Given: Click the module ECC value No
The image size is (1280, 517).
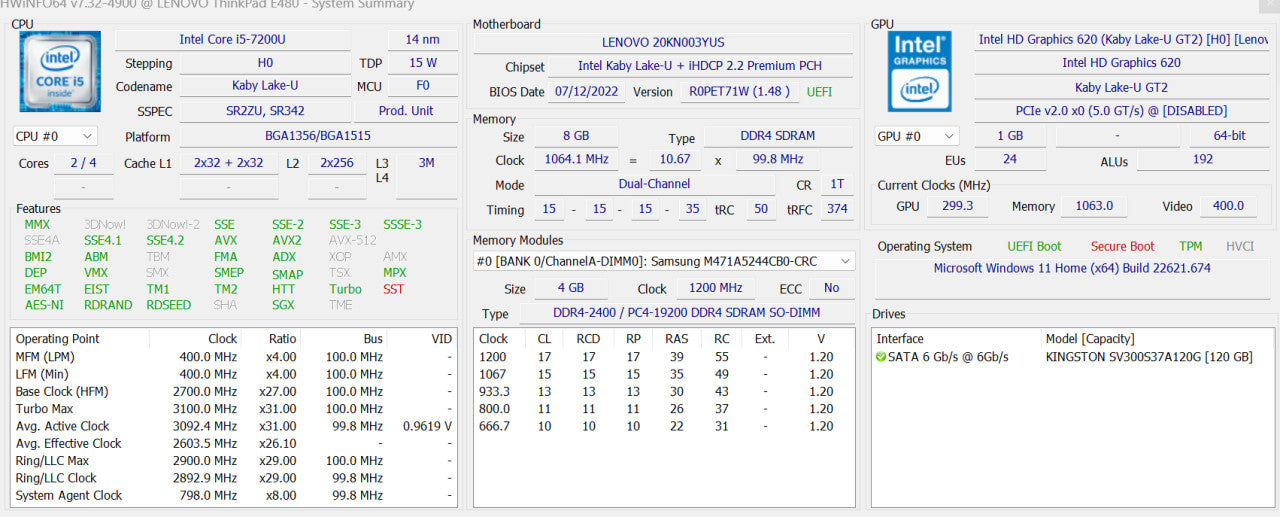Looking at the screenshot, I should point(832,288).
